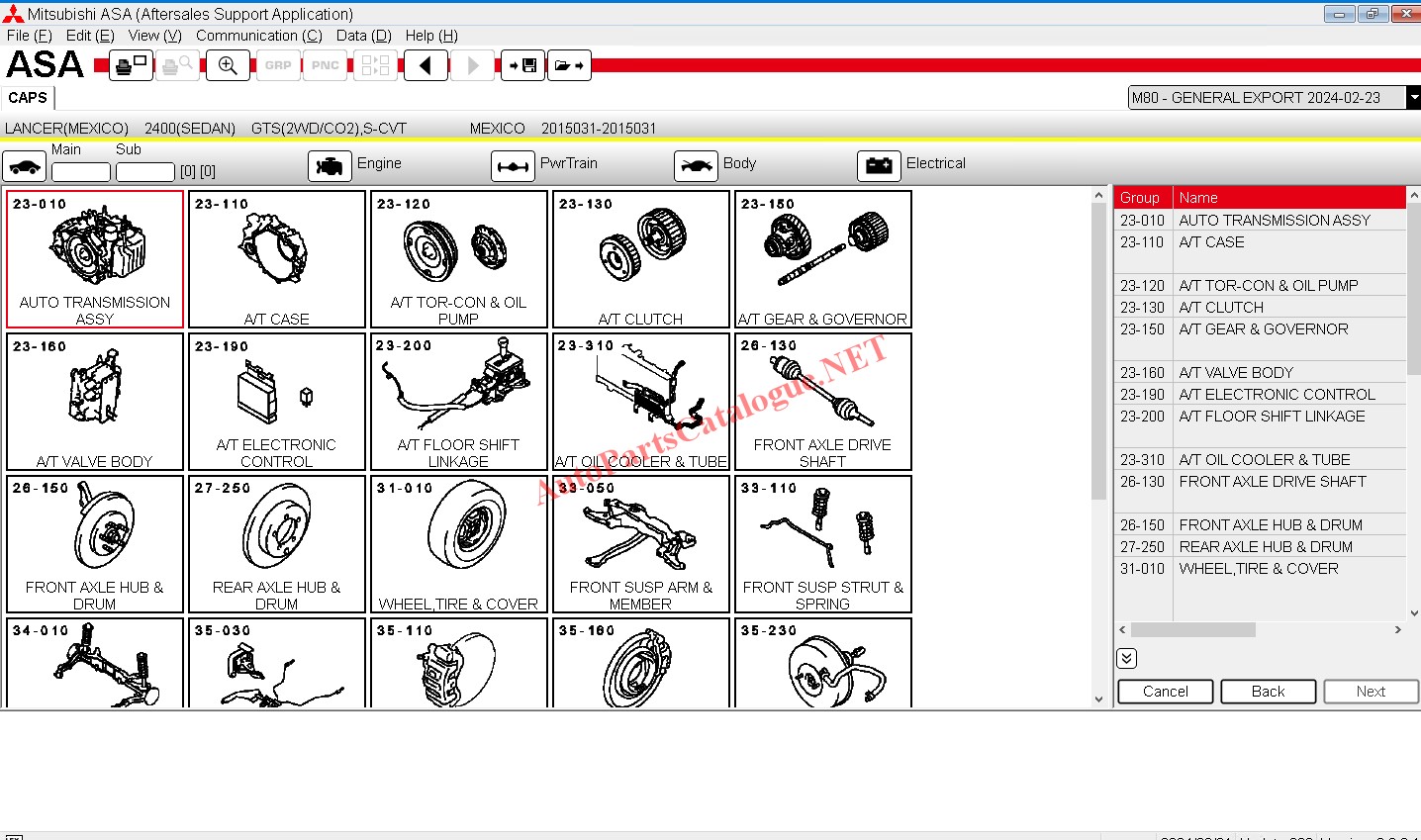Screen dimensions: 1421x840
Task: Click the print toolbar icon
Action: [131, 65]
